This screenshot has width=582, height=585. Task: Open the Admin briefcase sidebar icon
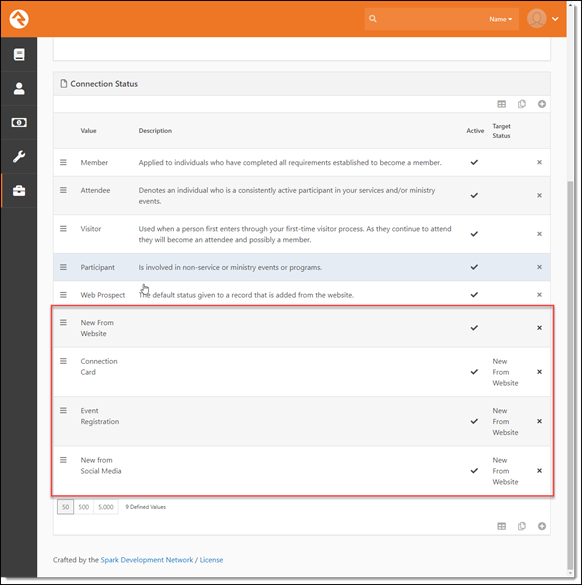(x=19, y=191)
